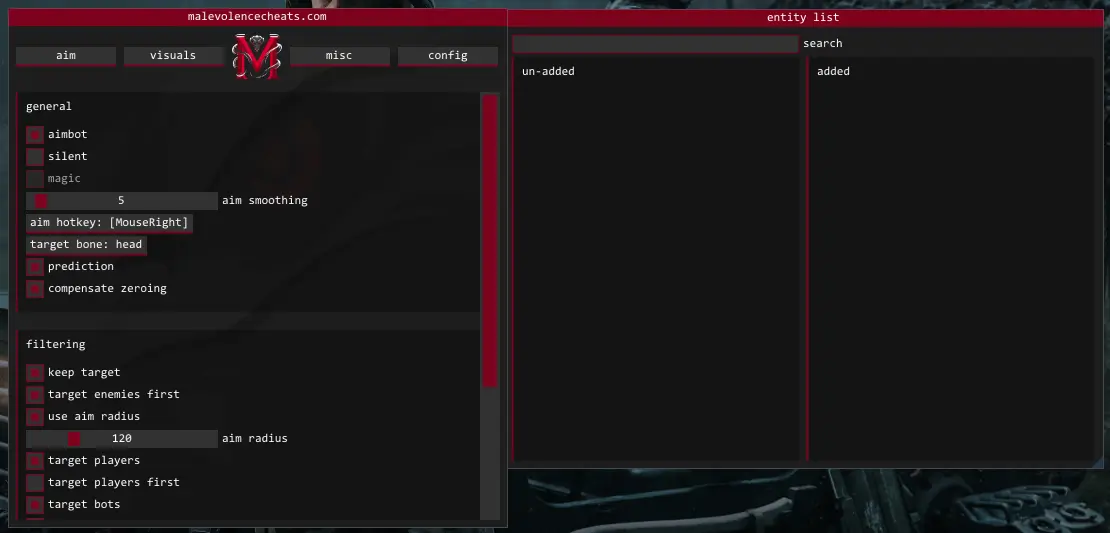
Task: Open the misc tab
Action: coord(339,56)
